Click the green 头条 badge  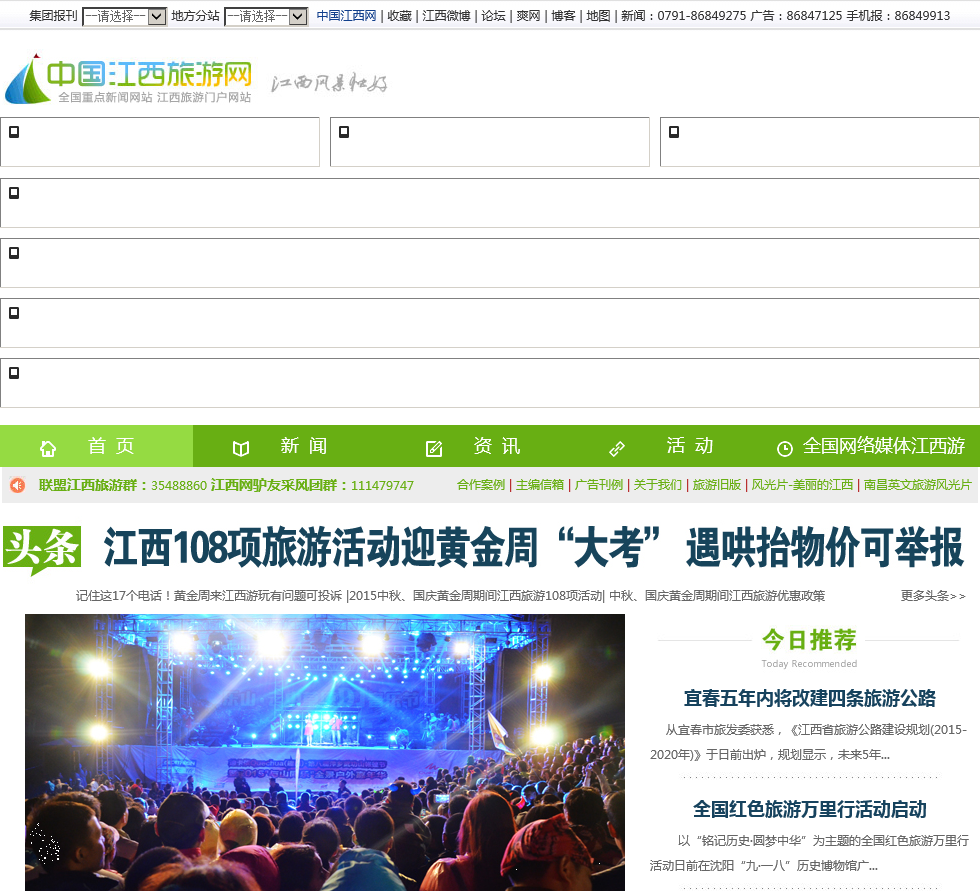pyautogui.click(x=42, y=549)
